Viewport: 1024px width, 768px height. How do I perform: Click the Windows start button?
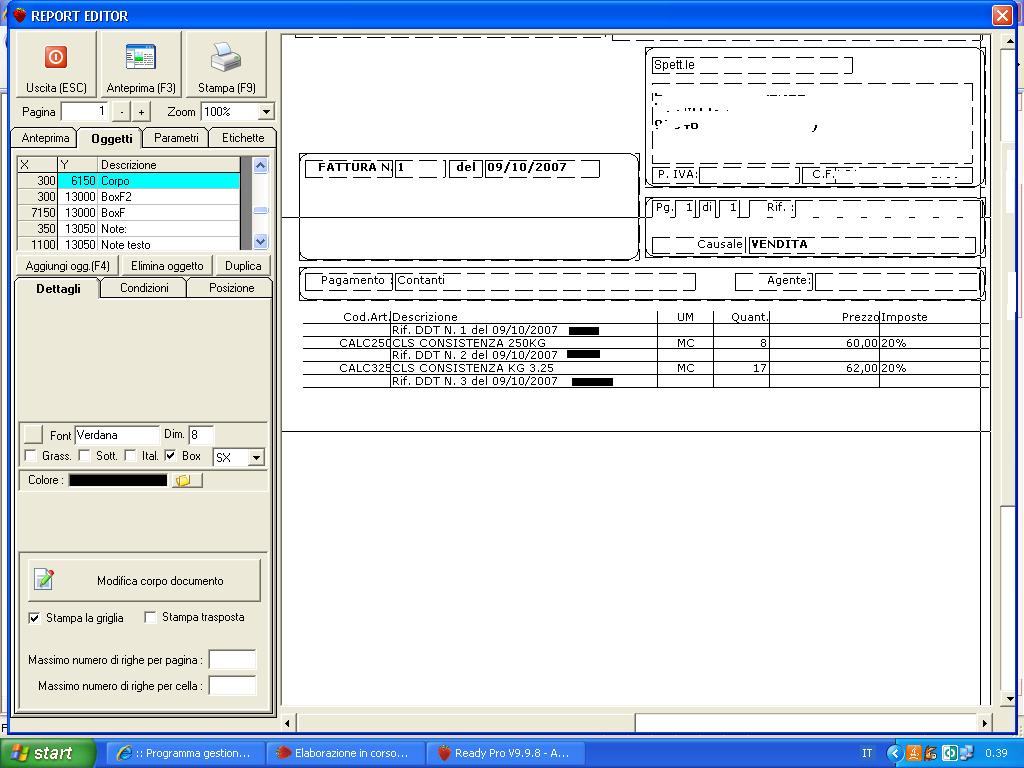(48, 753)
